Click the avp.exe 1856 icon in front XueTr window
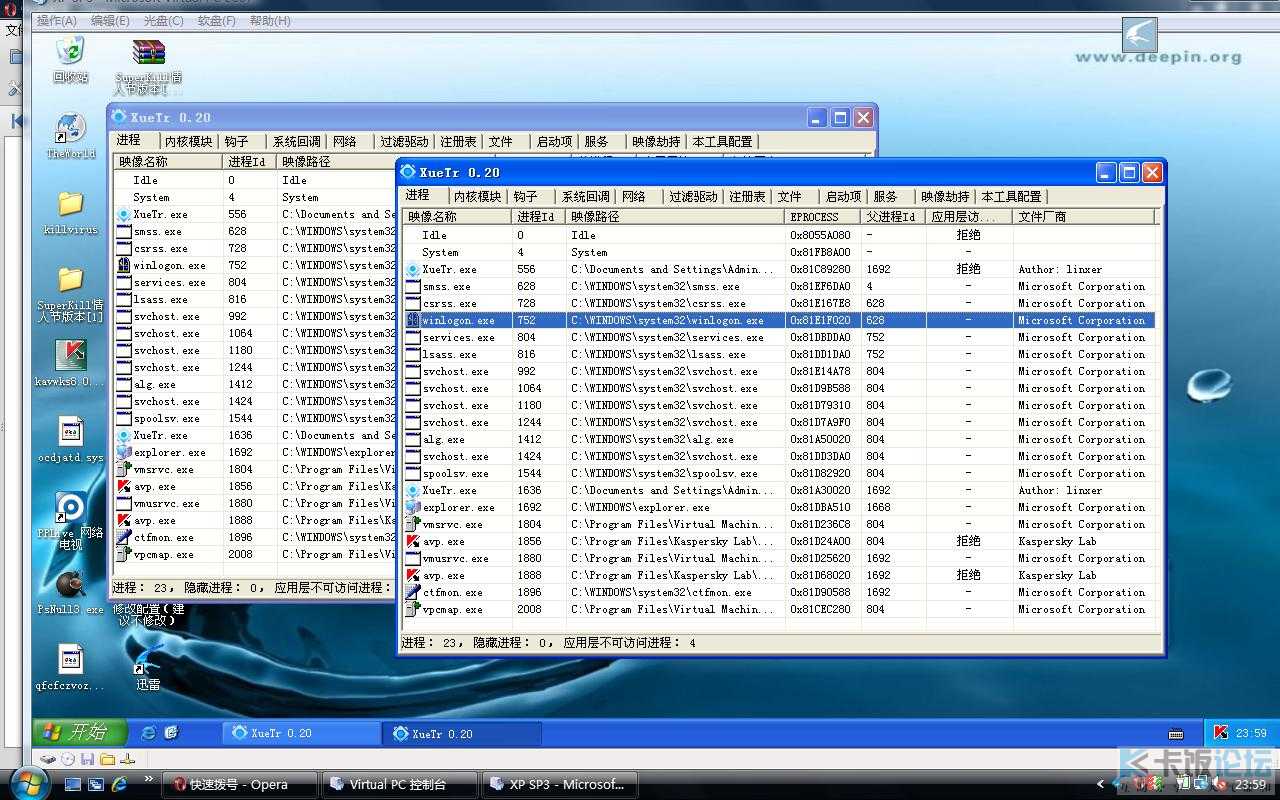 click(x=413, y=541)
